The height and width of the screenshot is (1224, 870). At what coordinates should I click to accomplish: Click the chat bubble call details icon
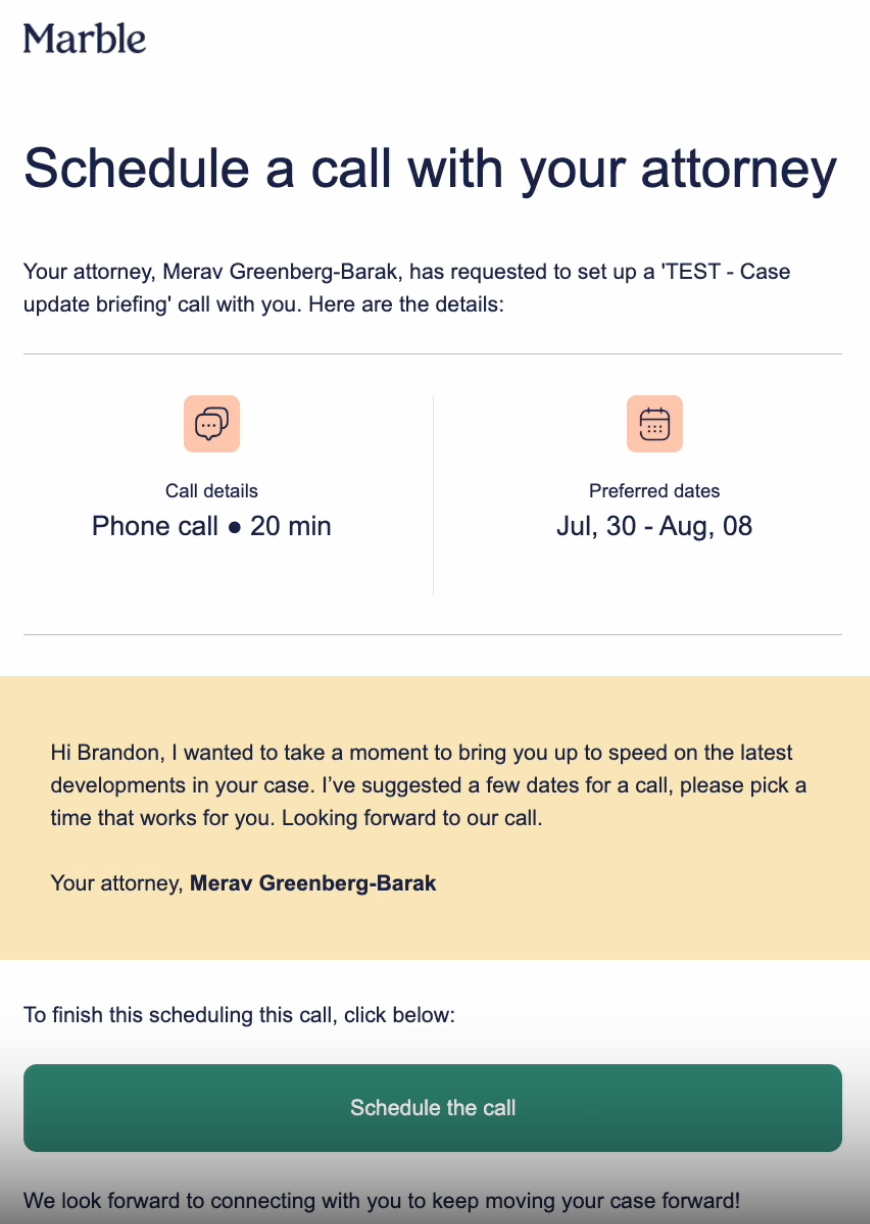point(211,424)
